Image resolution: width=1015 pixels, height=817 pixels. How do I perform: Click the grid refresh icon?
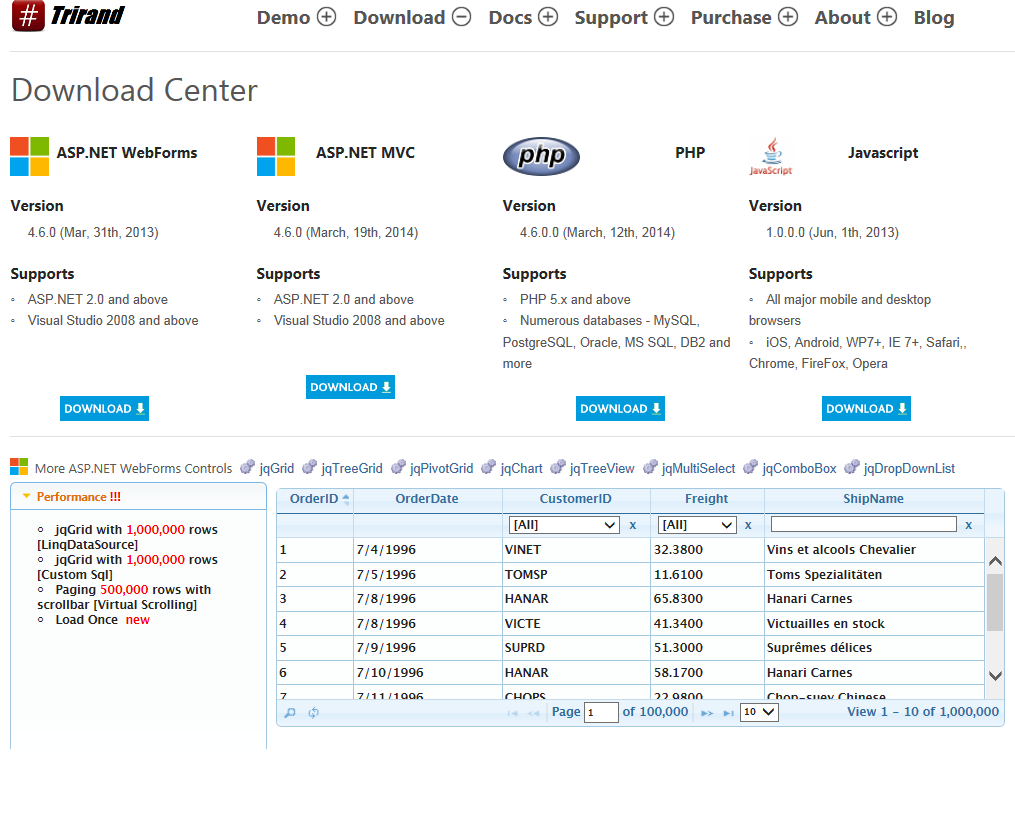point(313,712)
